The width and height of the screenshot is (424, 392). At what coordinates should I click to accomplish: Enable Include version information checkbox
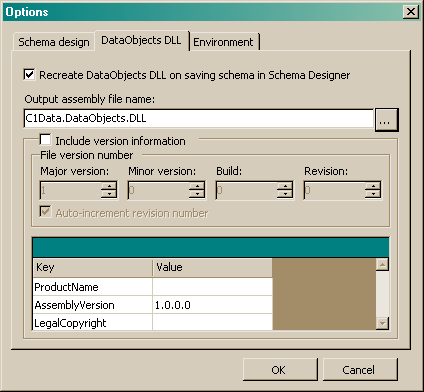click(x=45, y=139)
